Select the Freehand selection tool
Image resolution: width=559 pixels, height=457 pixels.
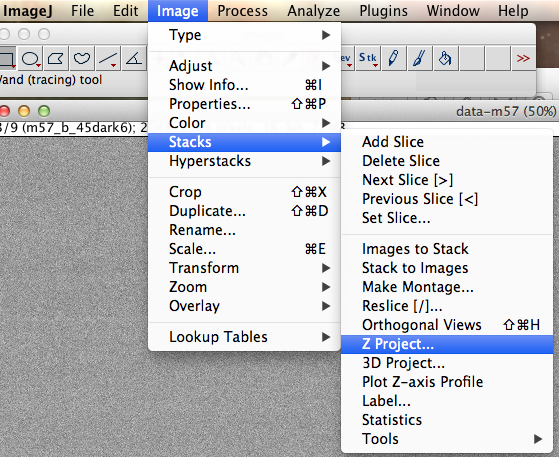tap(82, 58)
